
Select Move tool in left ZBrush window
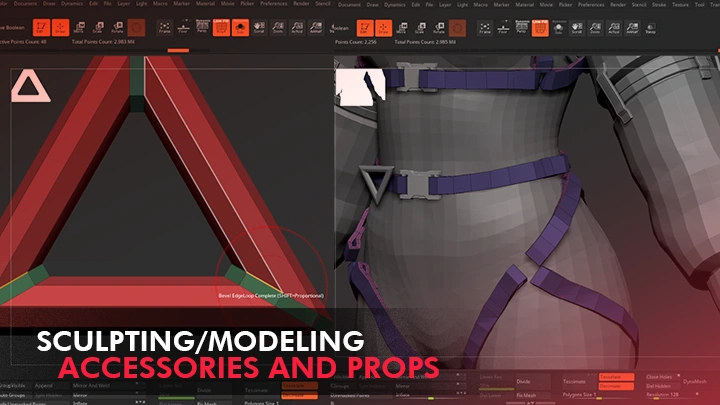tap(79, 28)
